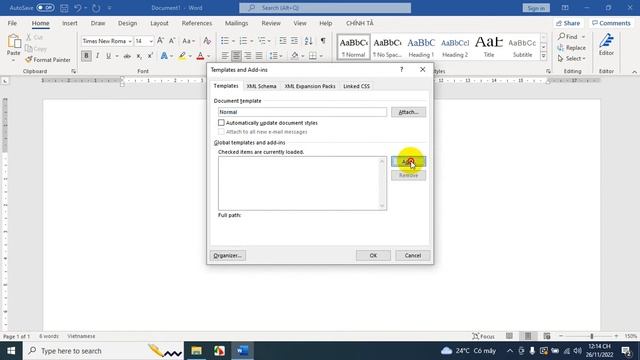The height and width of the screenshot is (360, 640).
Task: Check Automatically update document styles
Action: point(221,122)
